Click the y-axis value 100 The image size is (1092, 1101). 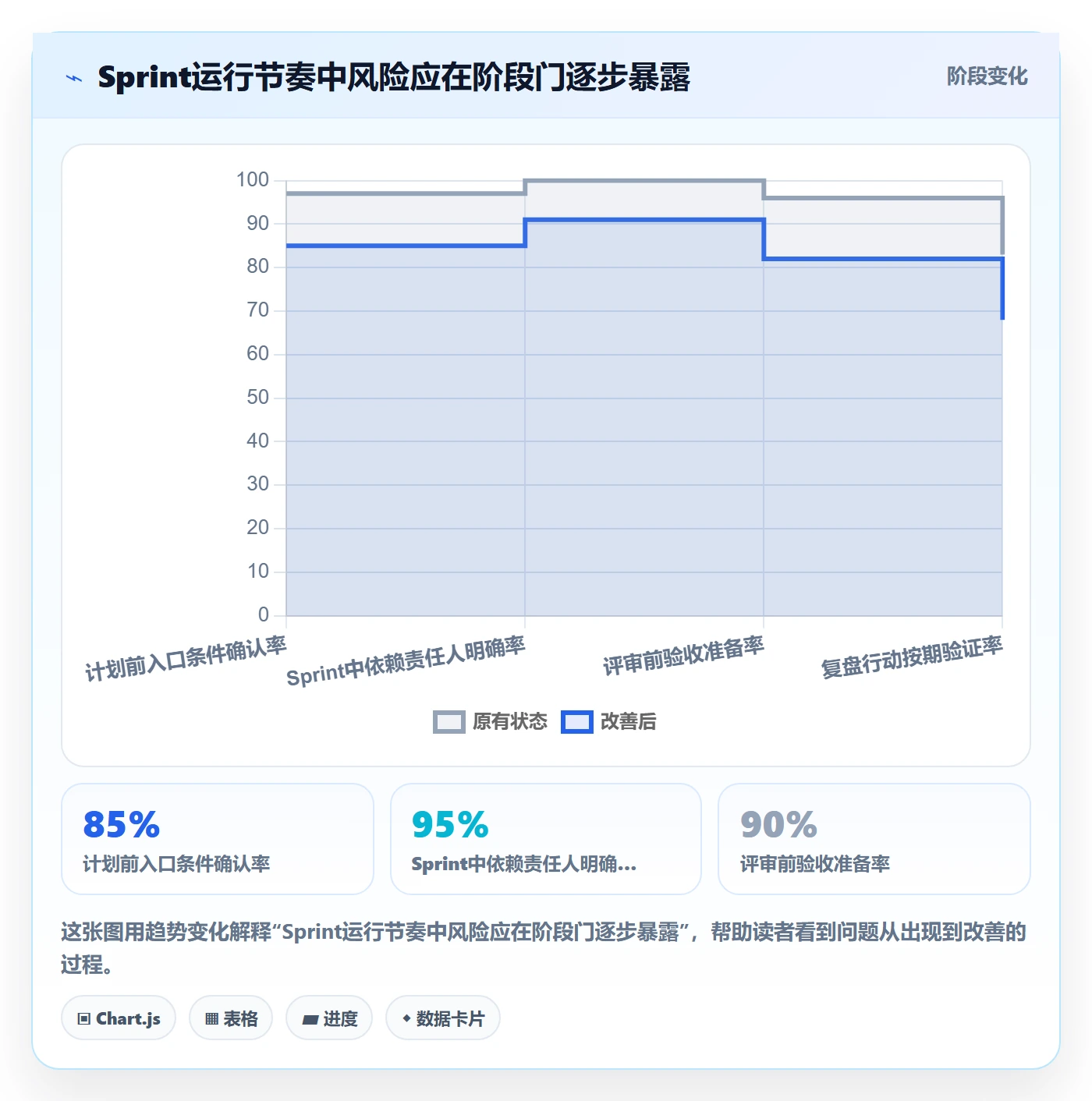(253, 180)
